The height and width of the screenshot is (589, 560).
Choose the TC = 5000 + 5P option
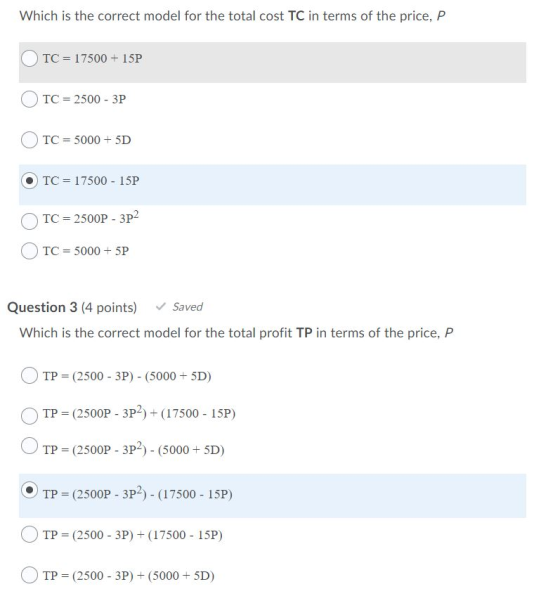pos(29,251)
